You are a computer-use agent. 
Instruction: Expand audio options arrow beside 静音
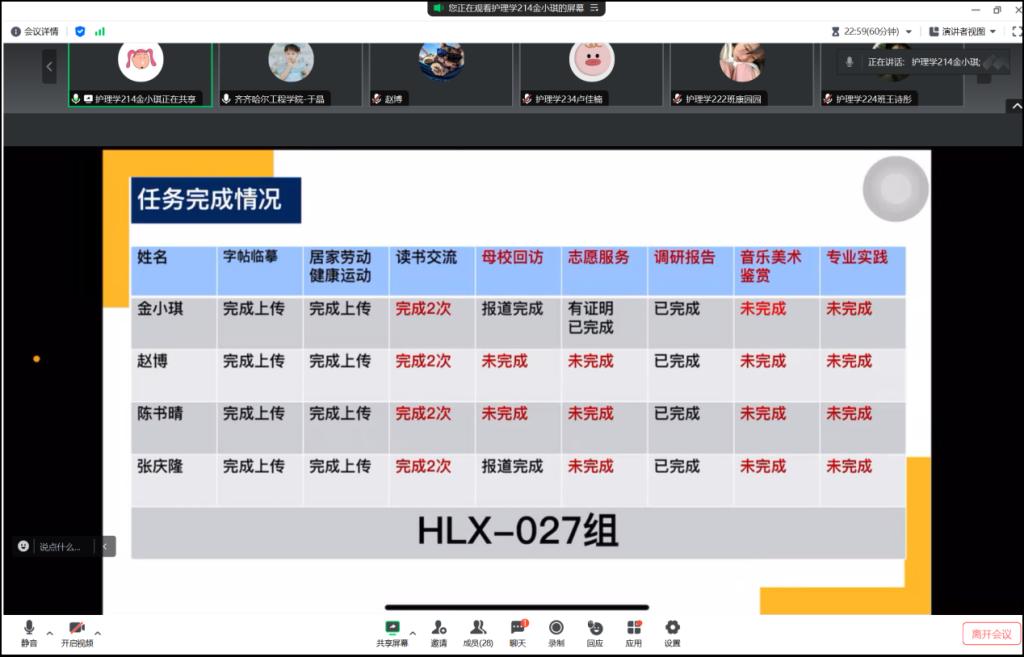50,632
